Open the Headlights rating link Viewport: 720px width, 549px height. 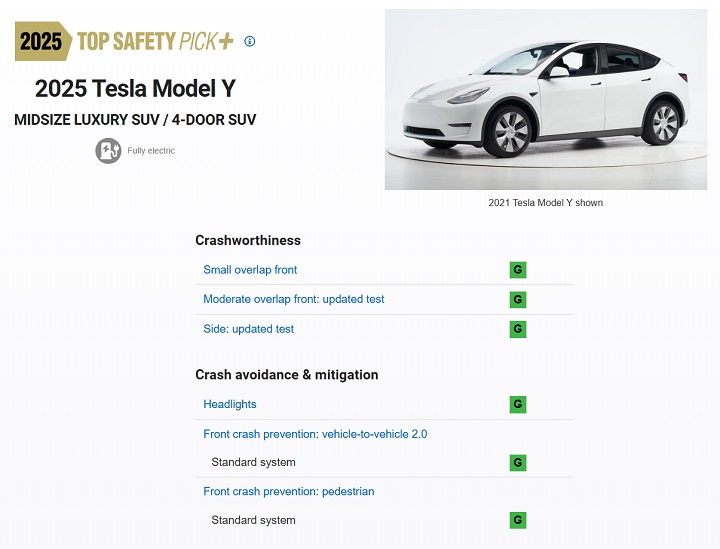230,404
